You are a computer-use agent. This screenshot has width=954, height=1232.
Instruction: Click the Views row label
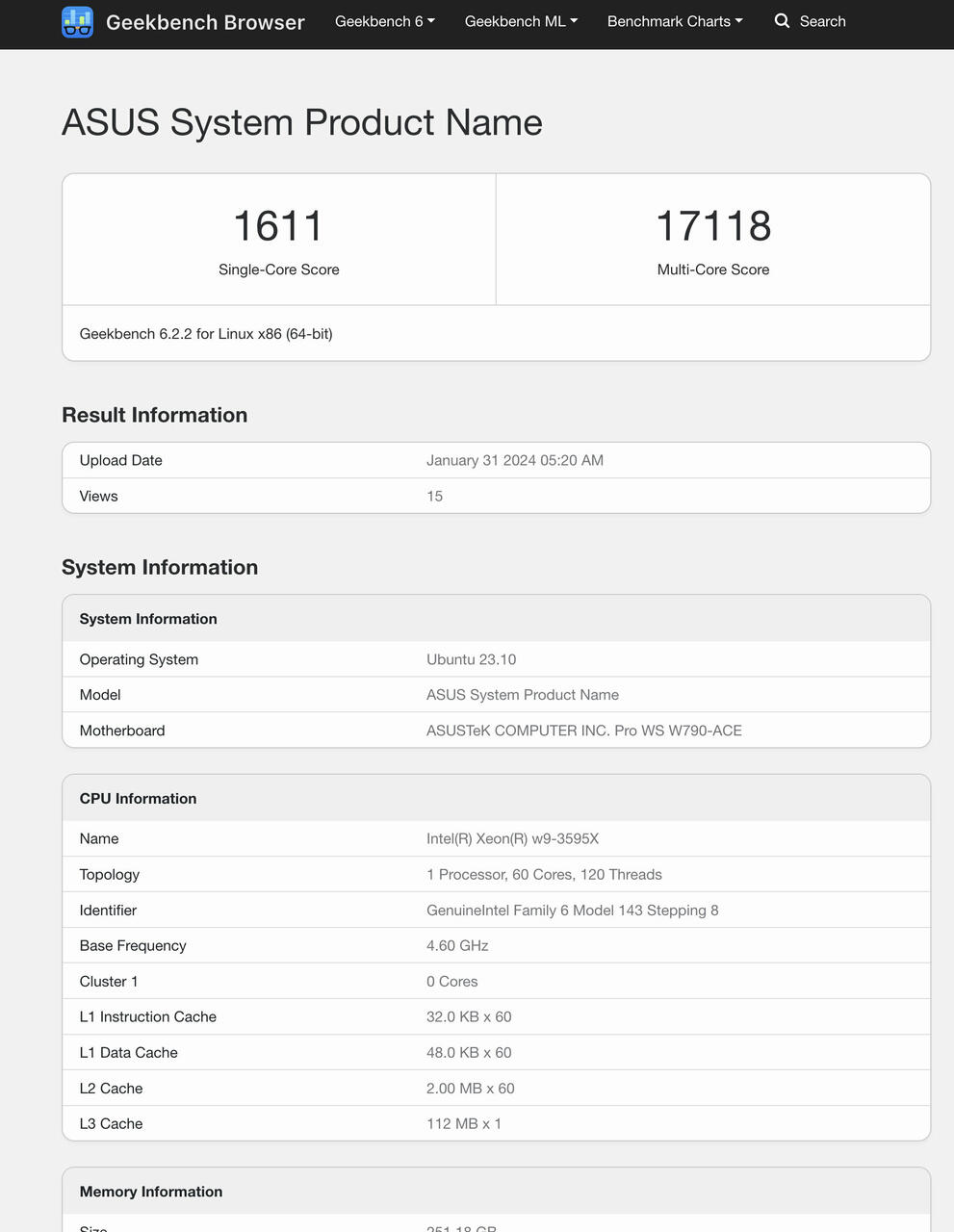(x=99, y=496)
